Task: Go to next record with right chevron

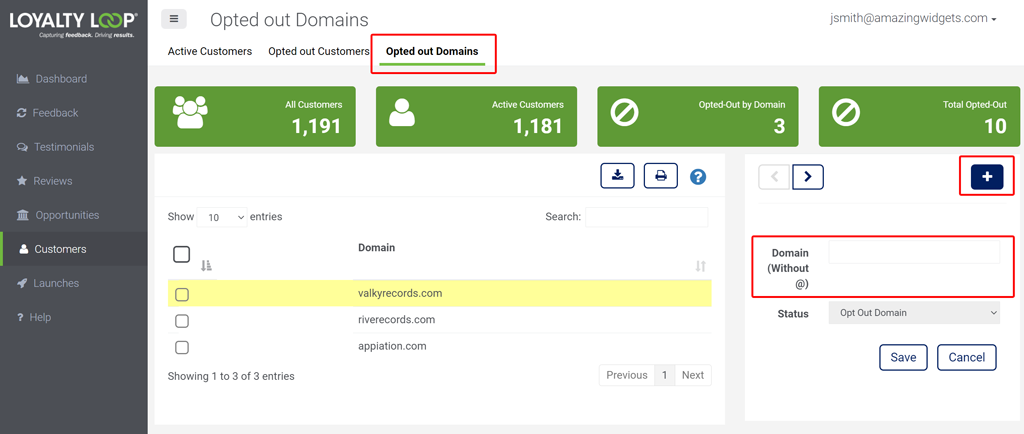Action: point(808,177)
